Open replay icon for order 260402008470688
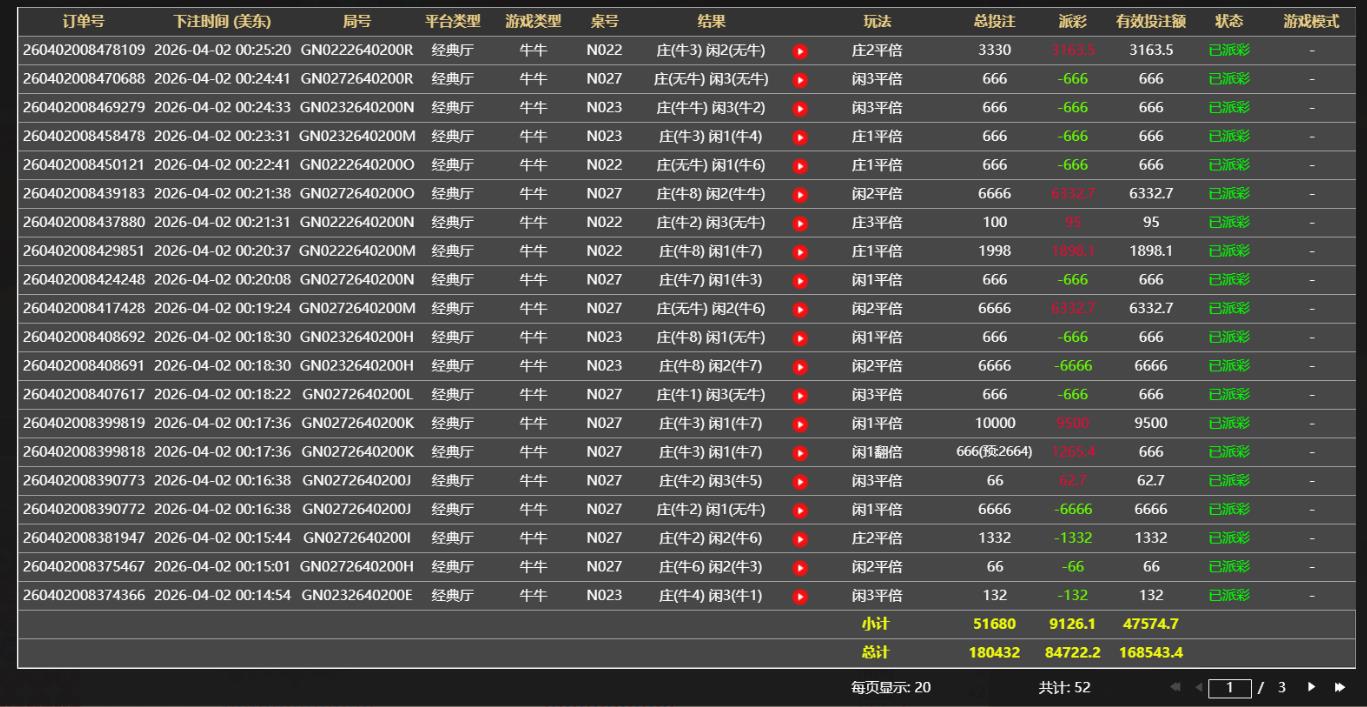Screen dimensions: 1367x707 (800, 79)
